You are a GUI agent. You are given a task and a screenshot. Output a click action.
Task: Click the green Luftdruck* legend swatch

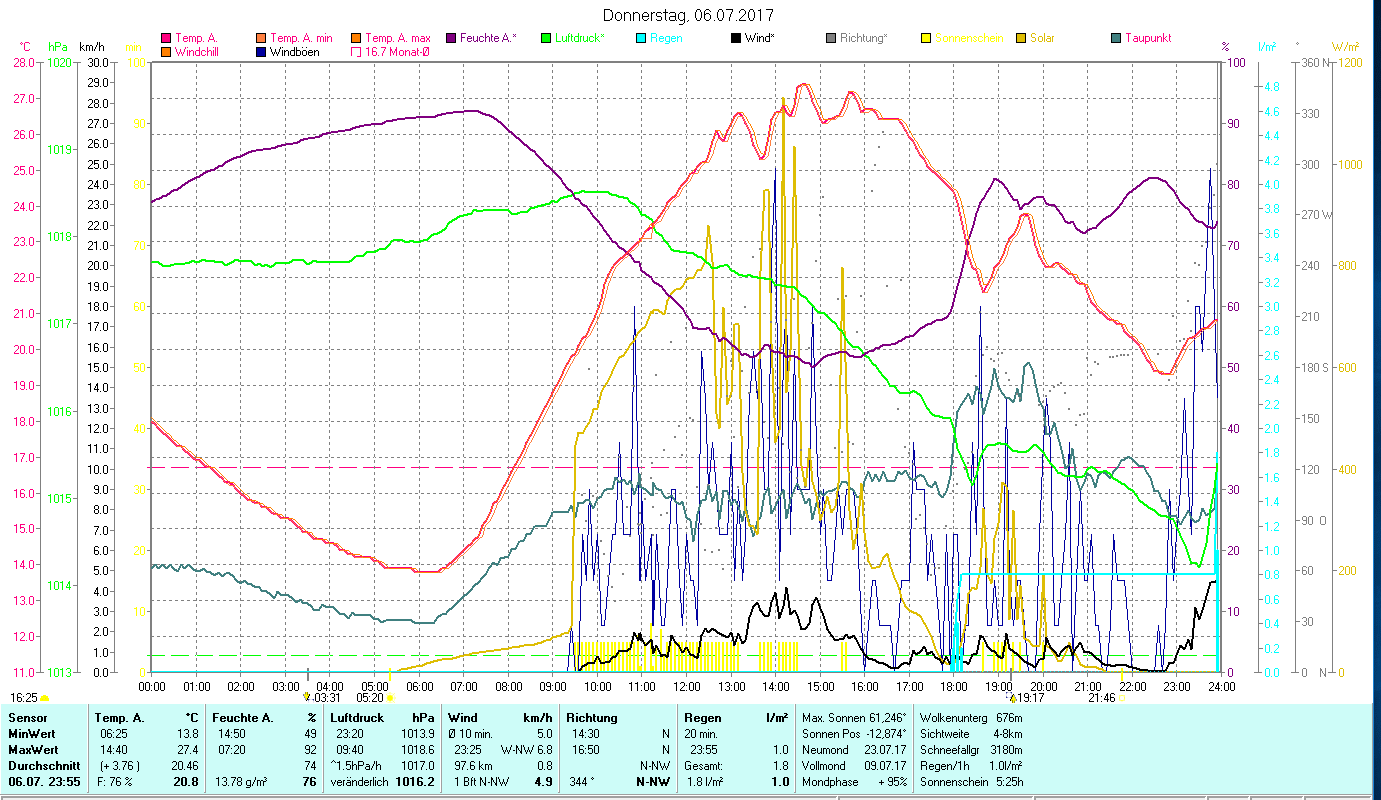click(546, 38)
